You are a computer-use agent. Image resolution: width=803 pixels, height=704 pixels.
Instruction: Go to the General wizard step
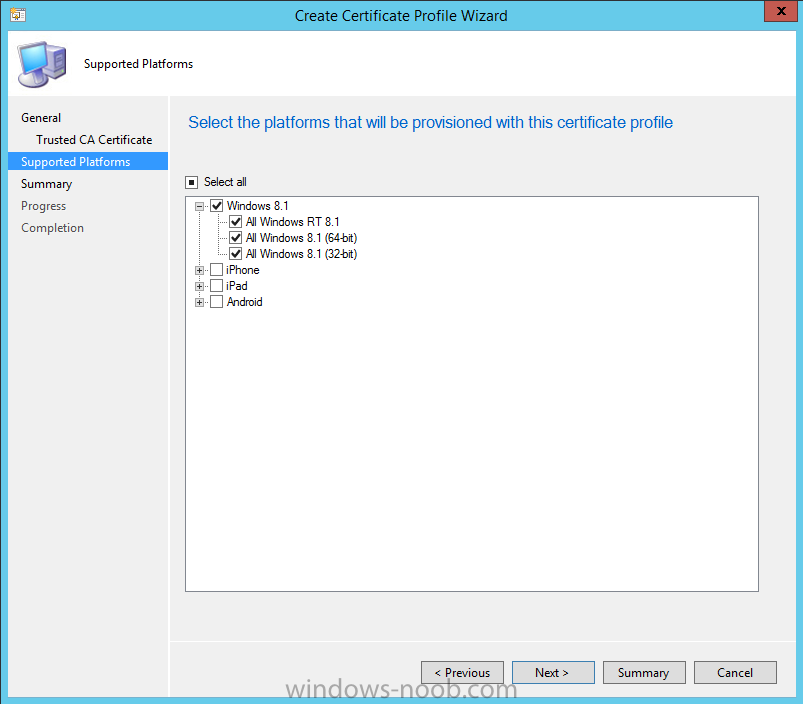point(41,118)
